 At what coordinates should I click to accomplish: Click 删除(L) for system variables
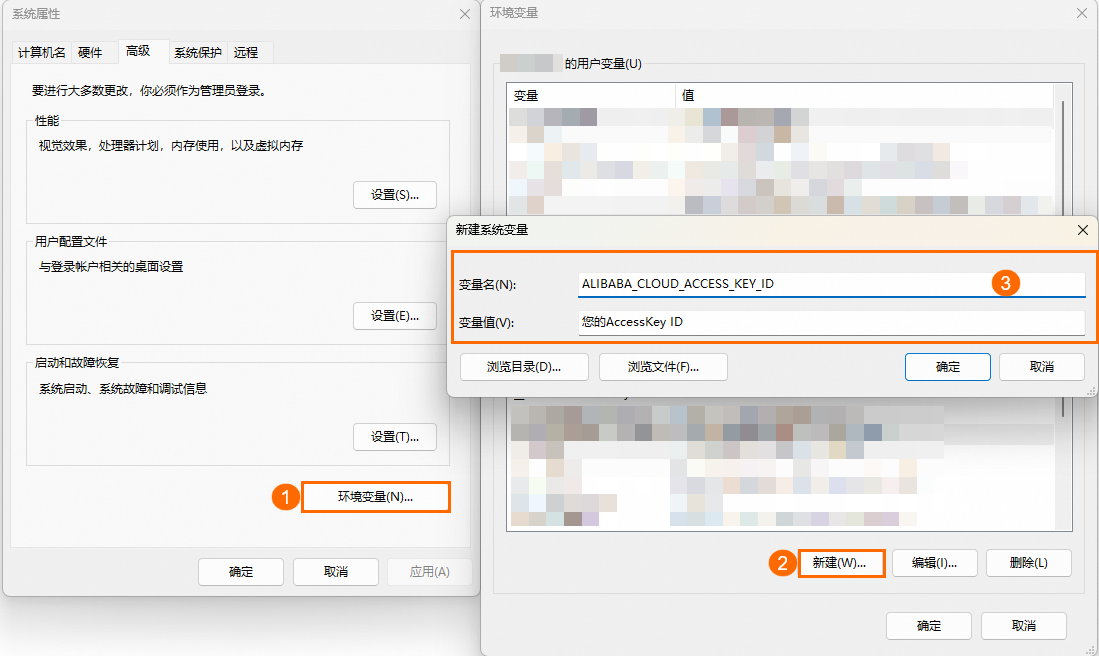1029,563
